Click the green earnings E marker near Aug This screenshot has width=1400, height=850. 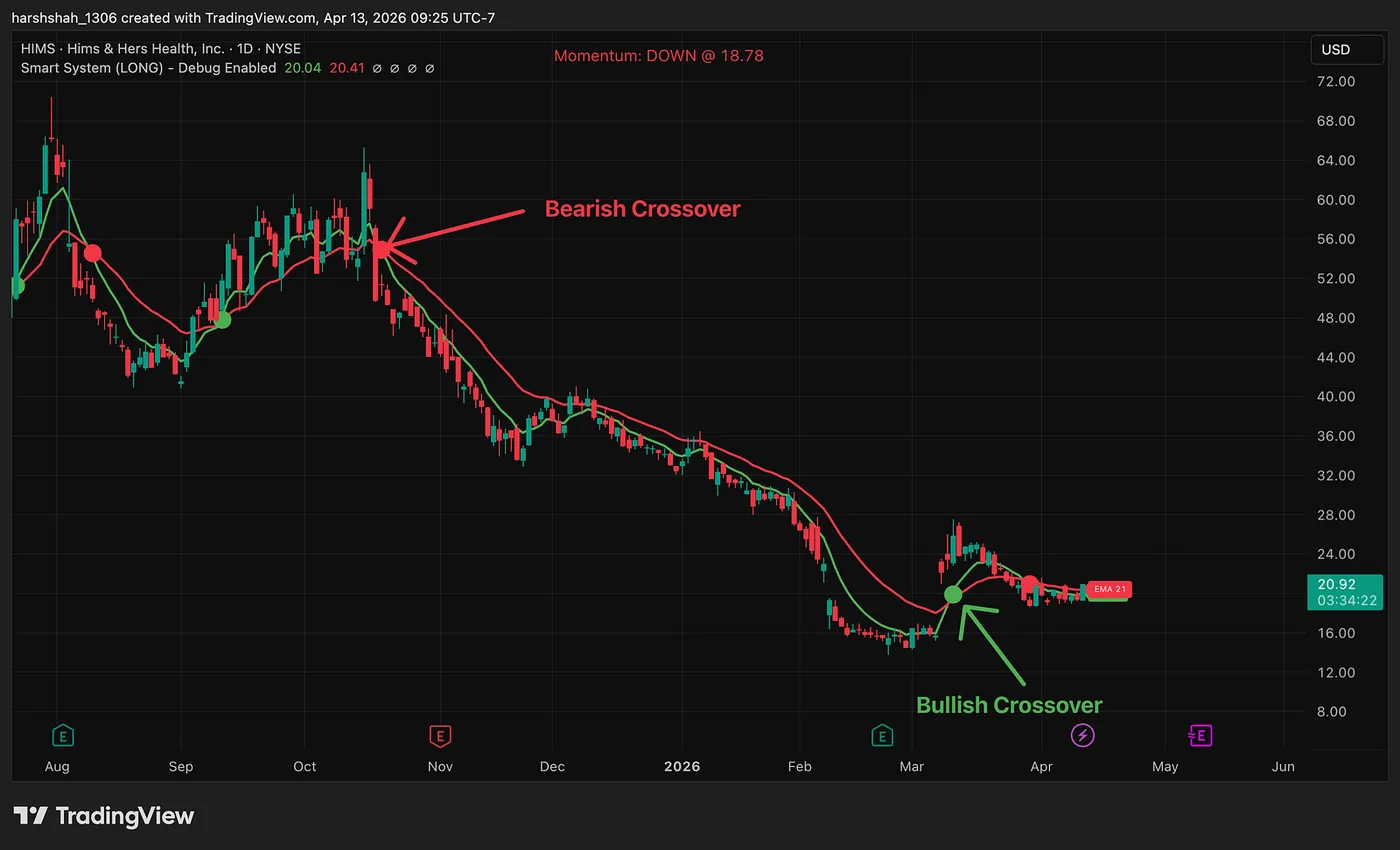(x=64, y=737)
